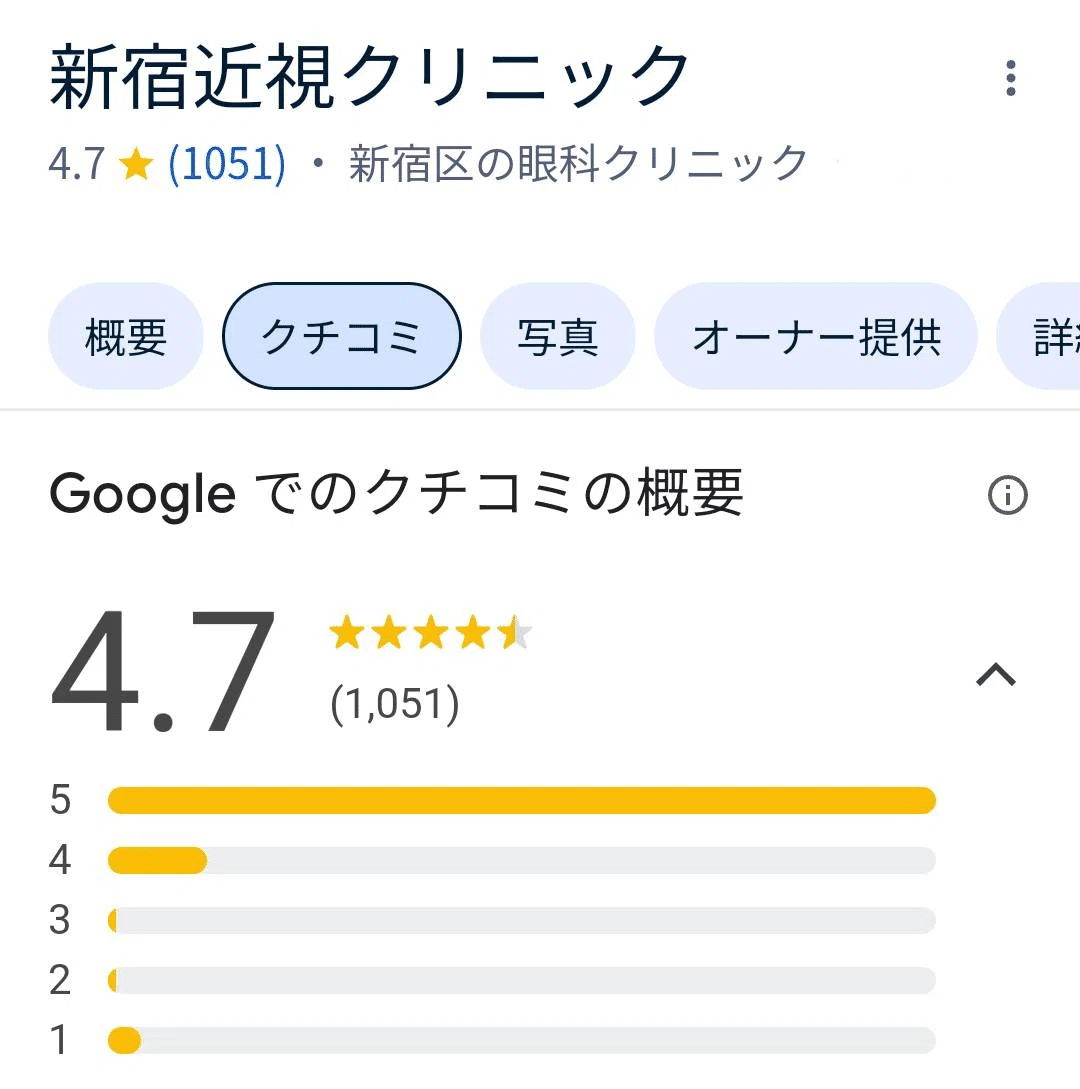Open the 概要 tab
Screen dimensions: 1080x1089
(x=126, y=337)
